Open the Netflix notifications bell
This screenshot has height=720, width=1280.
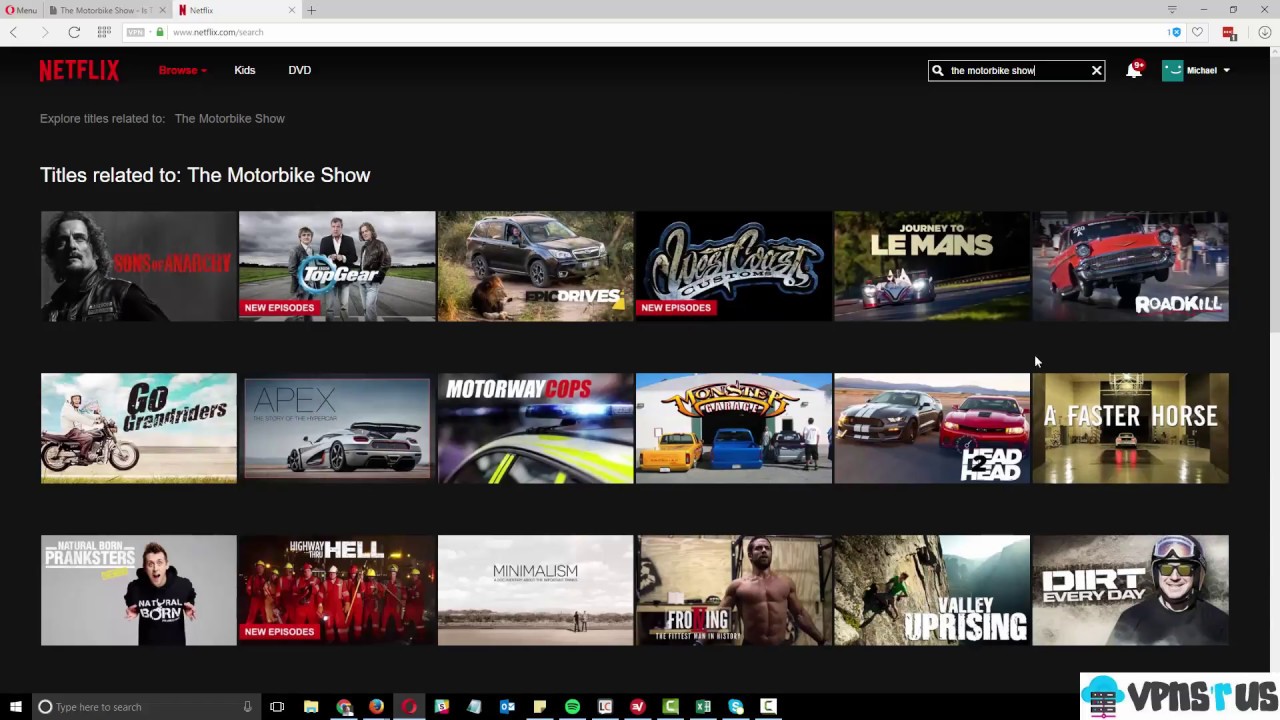[1133, 70]
